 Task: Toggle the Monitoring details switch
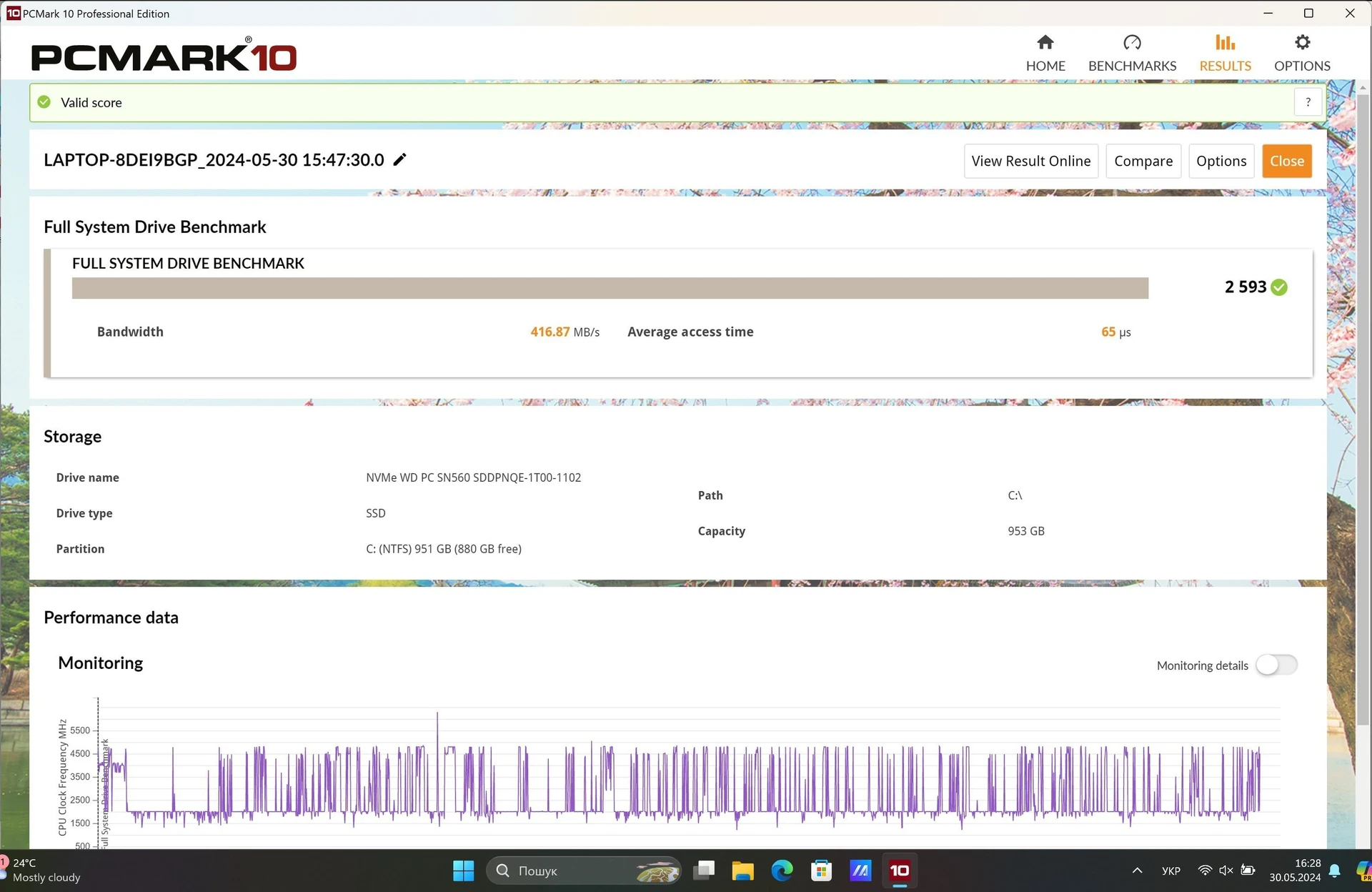[x=1277, y=665]
